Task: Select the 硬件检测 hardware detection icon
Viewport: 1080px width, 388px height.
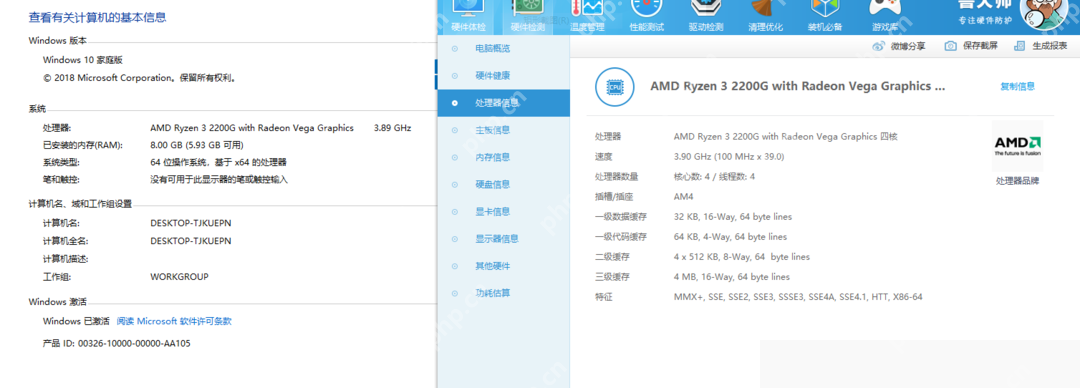Action: point(528,17)
